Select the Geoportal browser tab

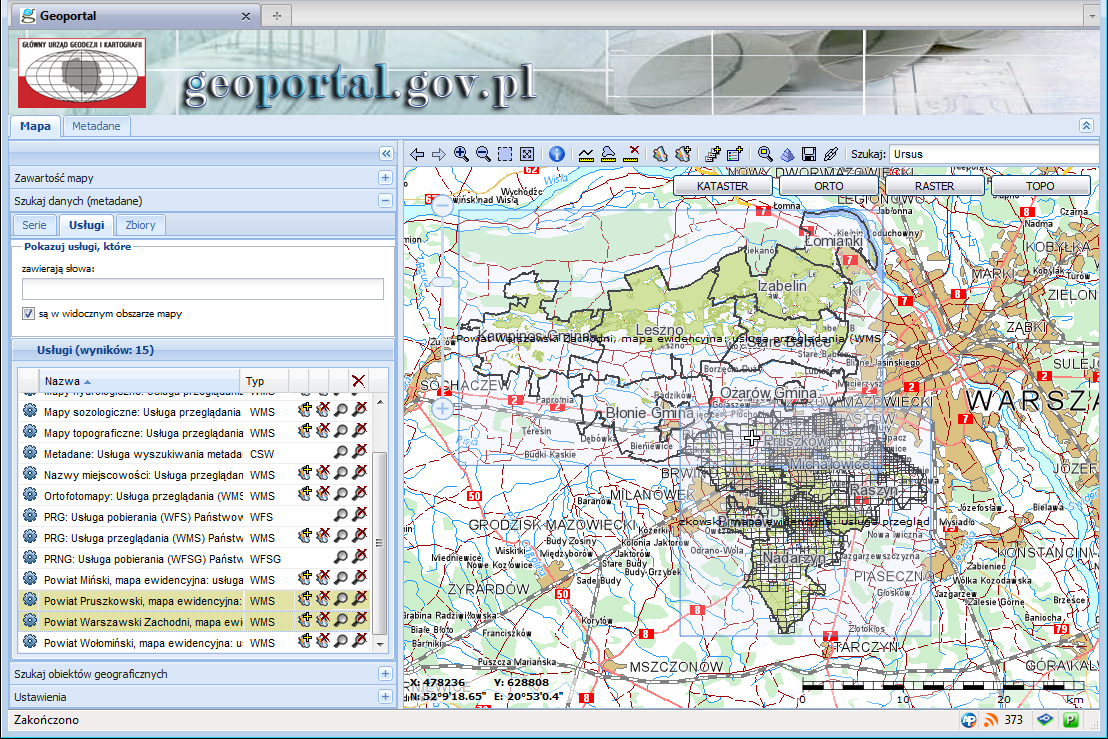pos(136,16)
